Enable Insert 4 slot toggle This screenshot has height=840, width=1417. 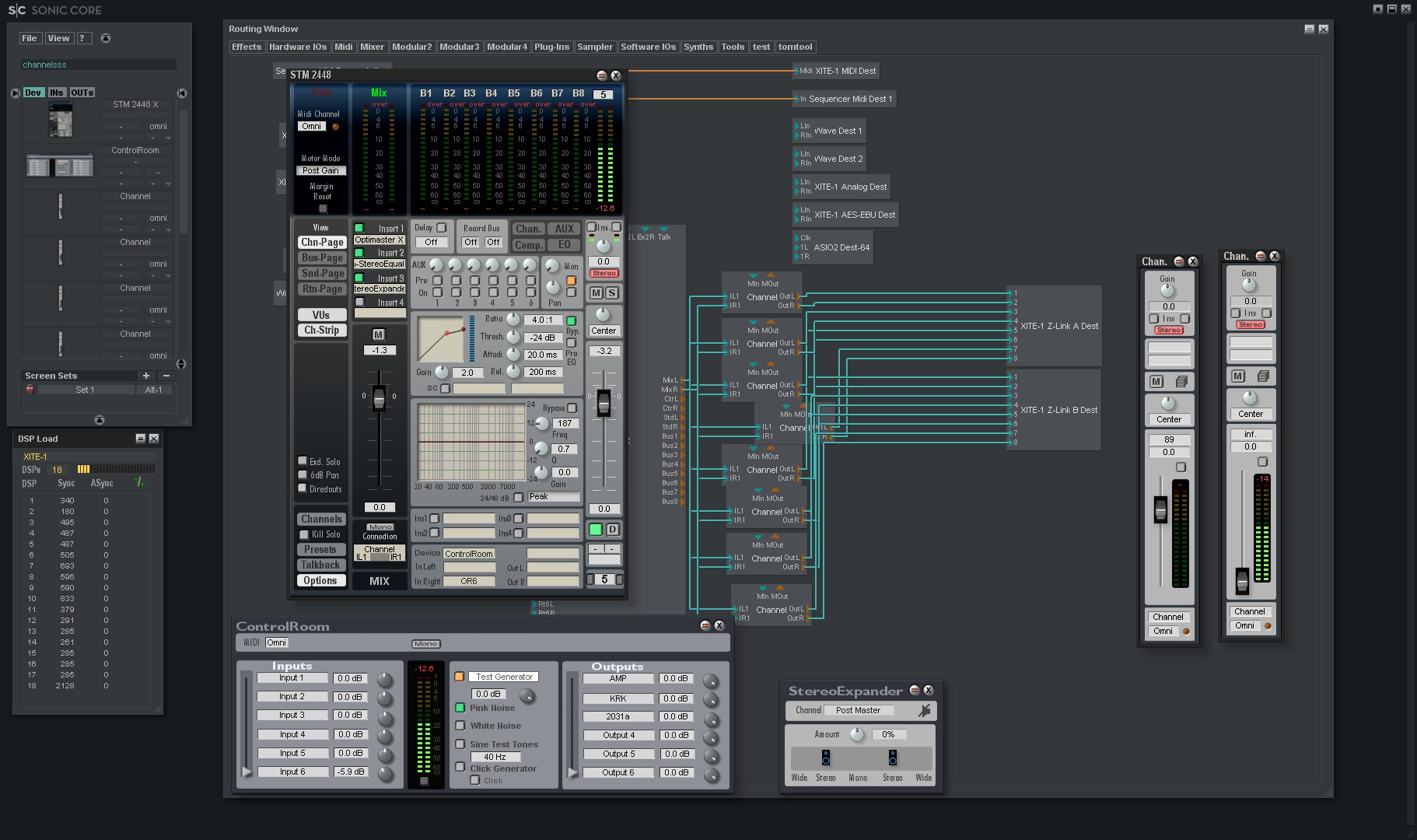(359, 302)
